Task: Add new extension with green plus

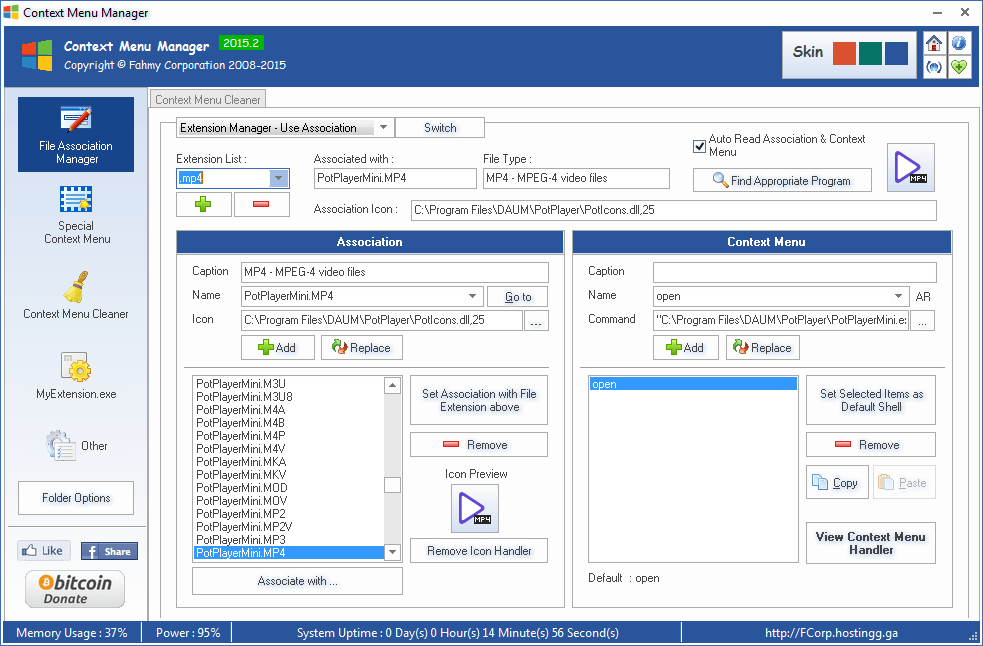Action: coord(204,204)
